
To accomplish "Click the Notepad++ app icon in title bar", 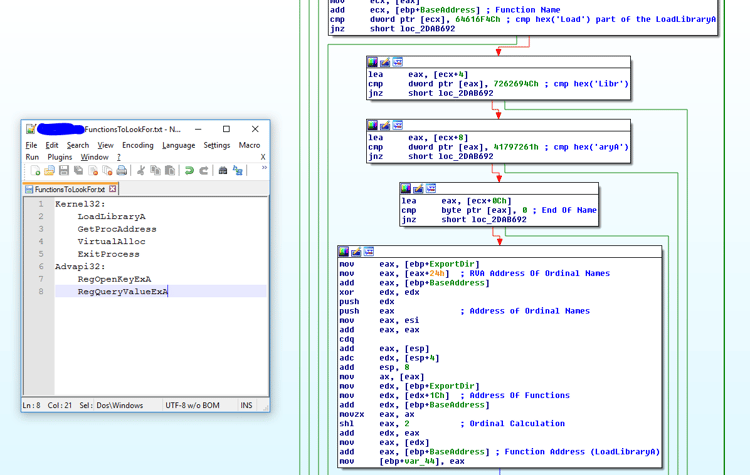I will point(31,129).
